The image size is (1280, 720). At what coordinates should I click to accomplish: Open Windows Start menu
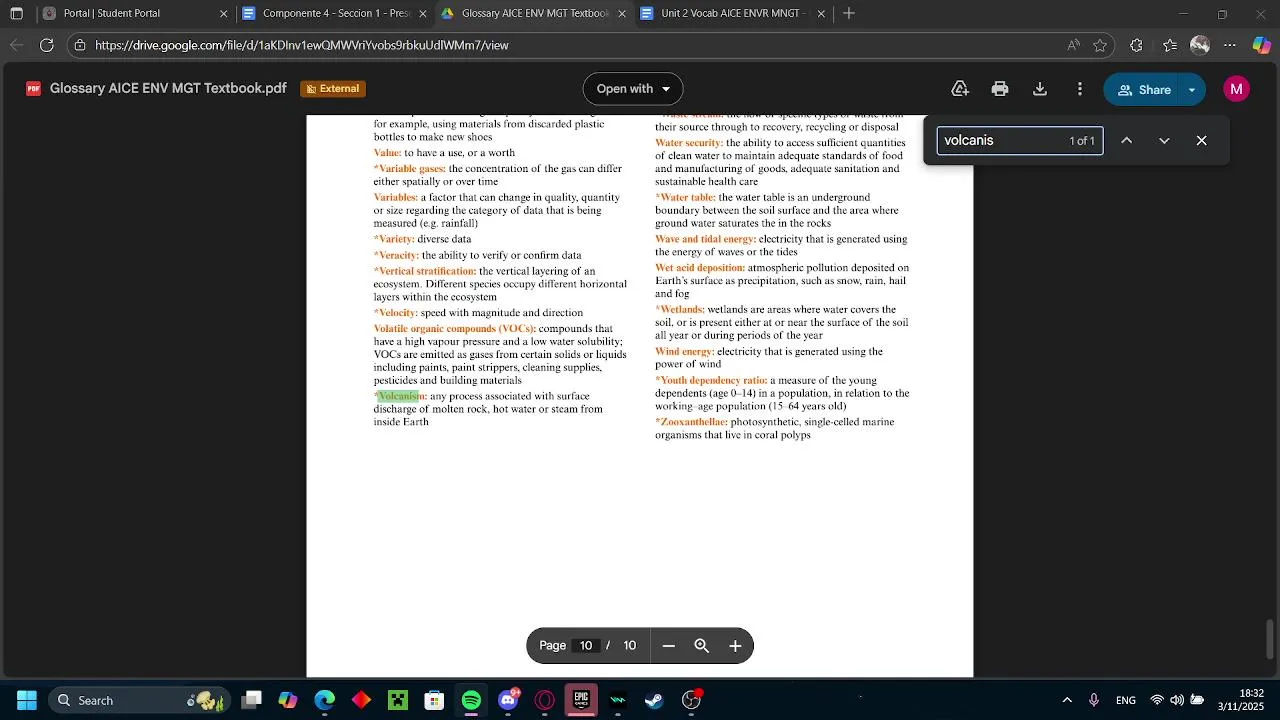pos(27,700)
